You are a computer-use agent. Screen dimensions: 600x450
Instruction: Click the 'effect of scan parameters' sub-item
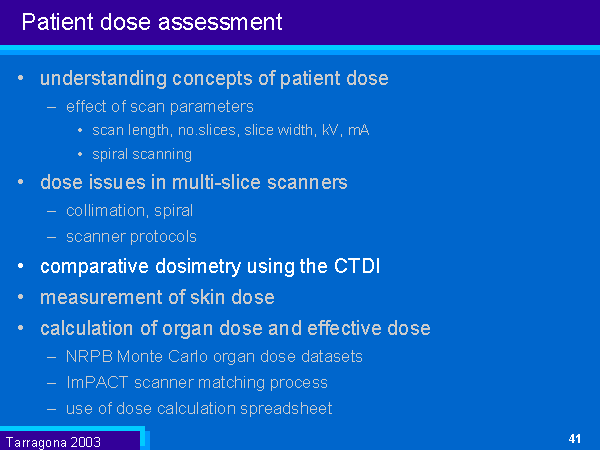tap(160, 106)
